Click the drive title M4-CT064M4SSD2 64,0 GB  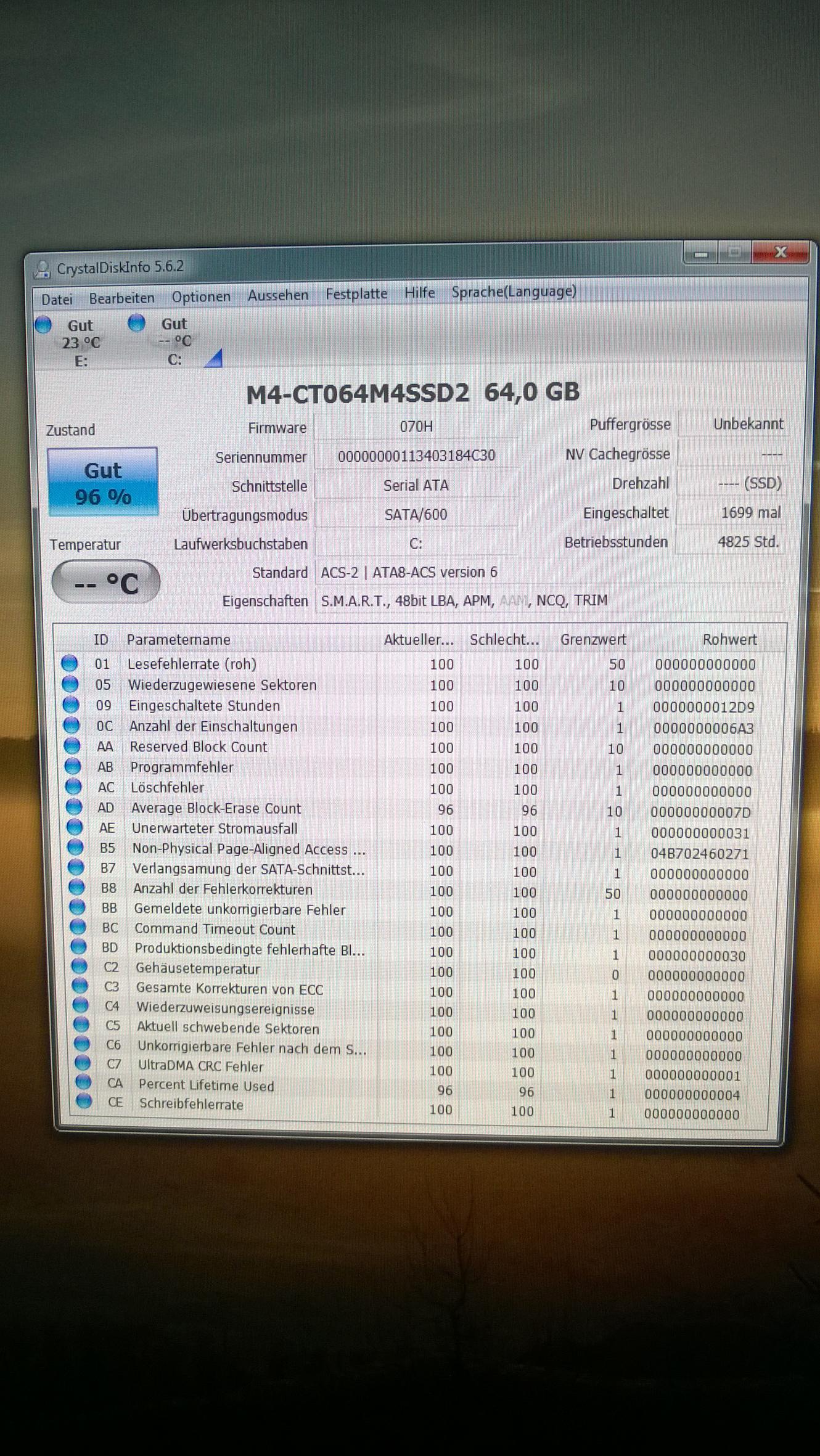coord(412,393)
